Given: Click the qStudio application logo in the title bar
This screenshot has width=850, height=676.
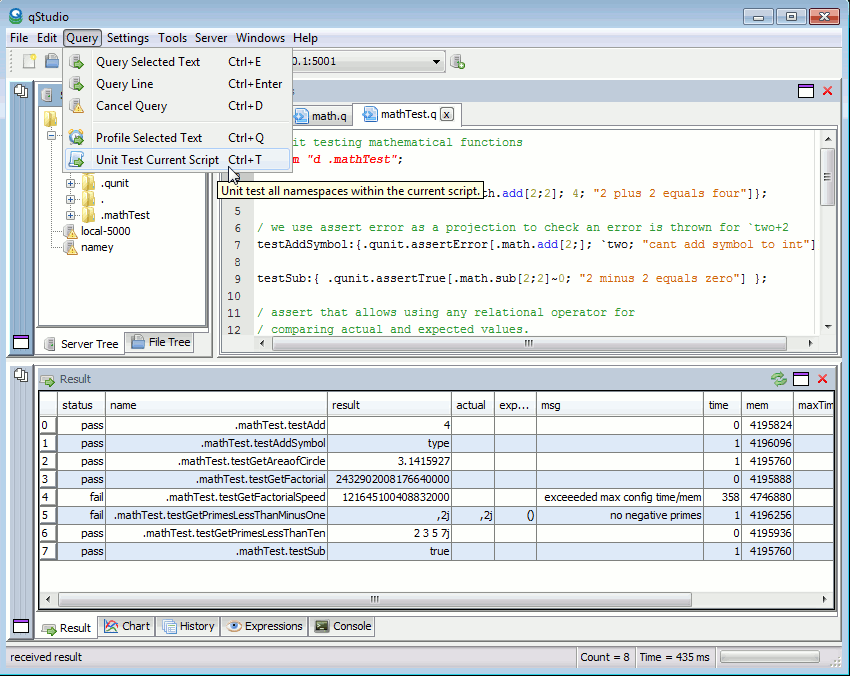Looking at the screenshot, I should pos(16,16).
